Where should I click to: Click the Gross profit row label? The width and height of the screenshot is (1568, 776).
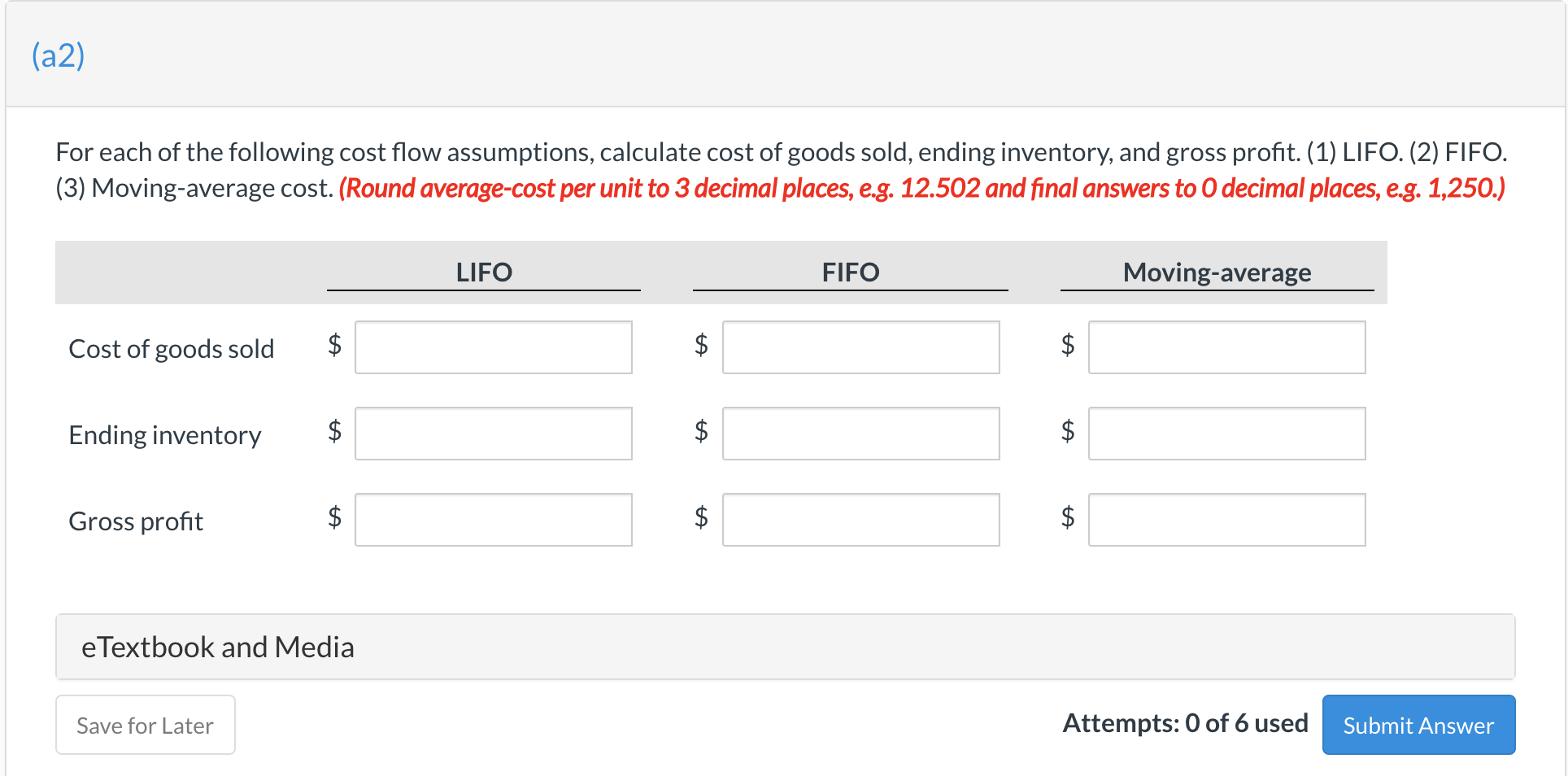pyautogui.click(x=136, y=521)
